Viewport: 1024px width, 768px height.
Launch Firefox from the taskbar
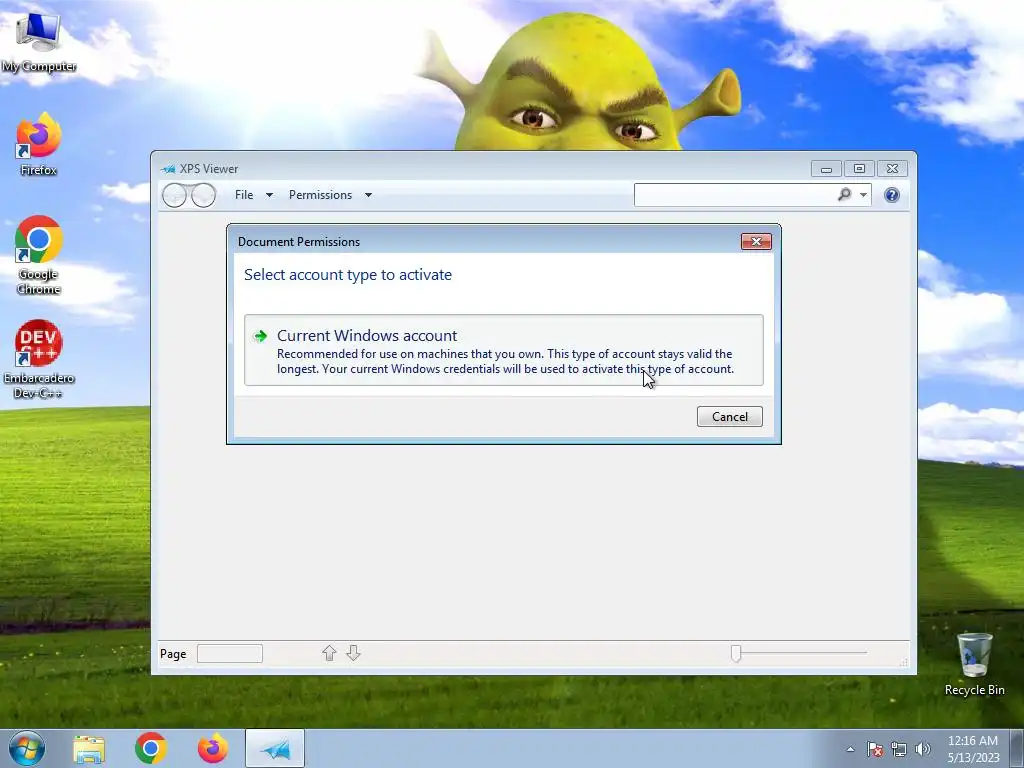tap(213, 748)
